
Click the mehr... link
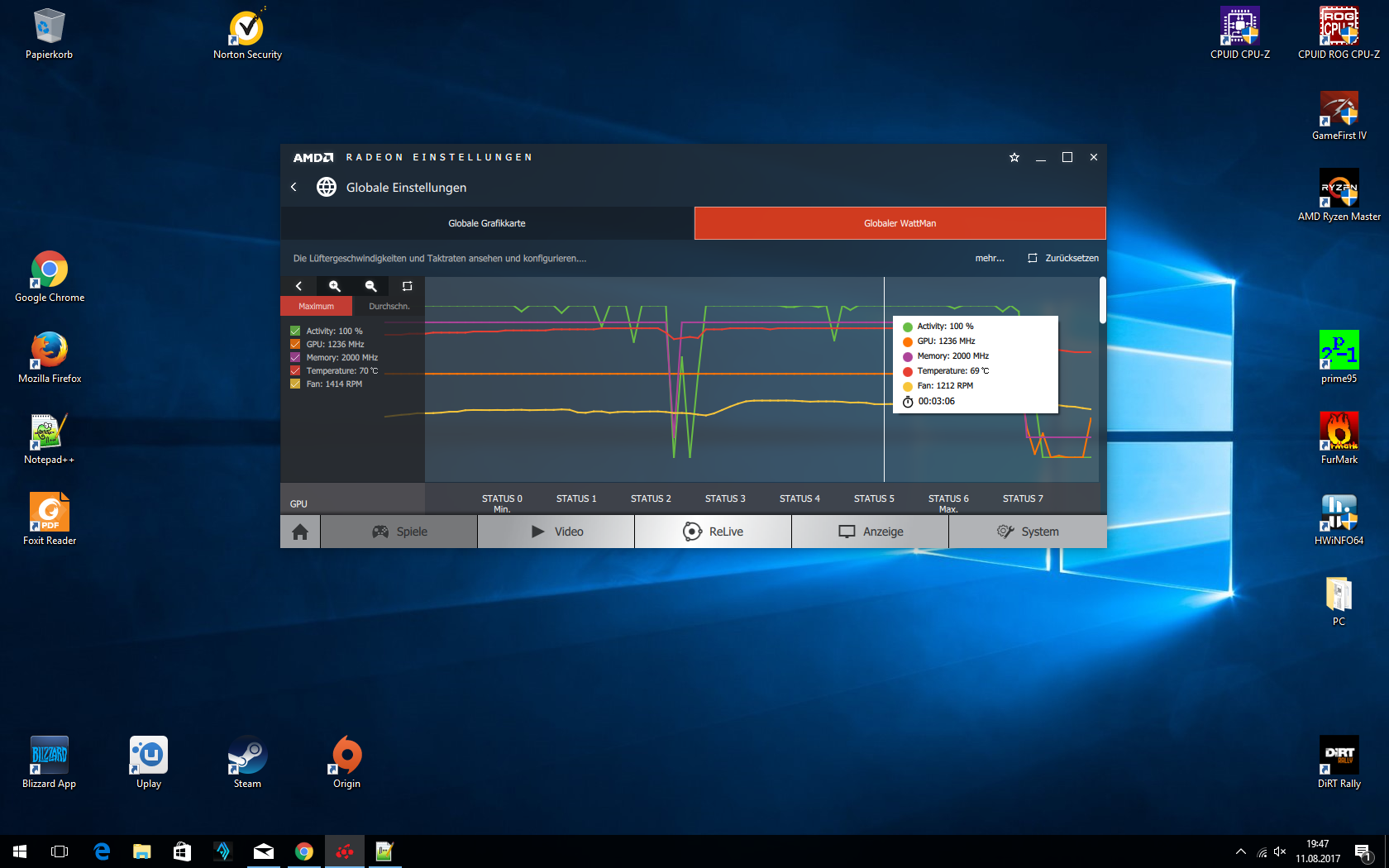(x=990, y=258)
